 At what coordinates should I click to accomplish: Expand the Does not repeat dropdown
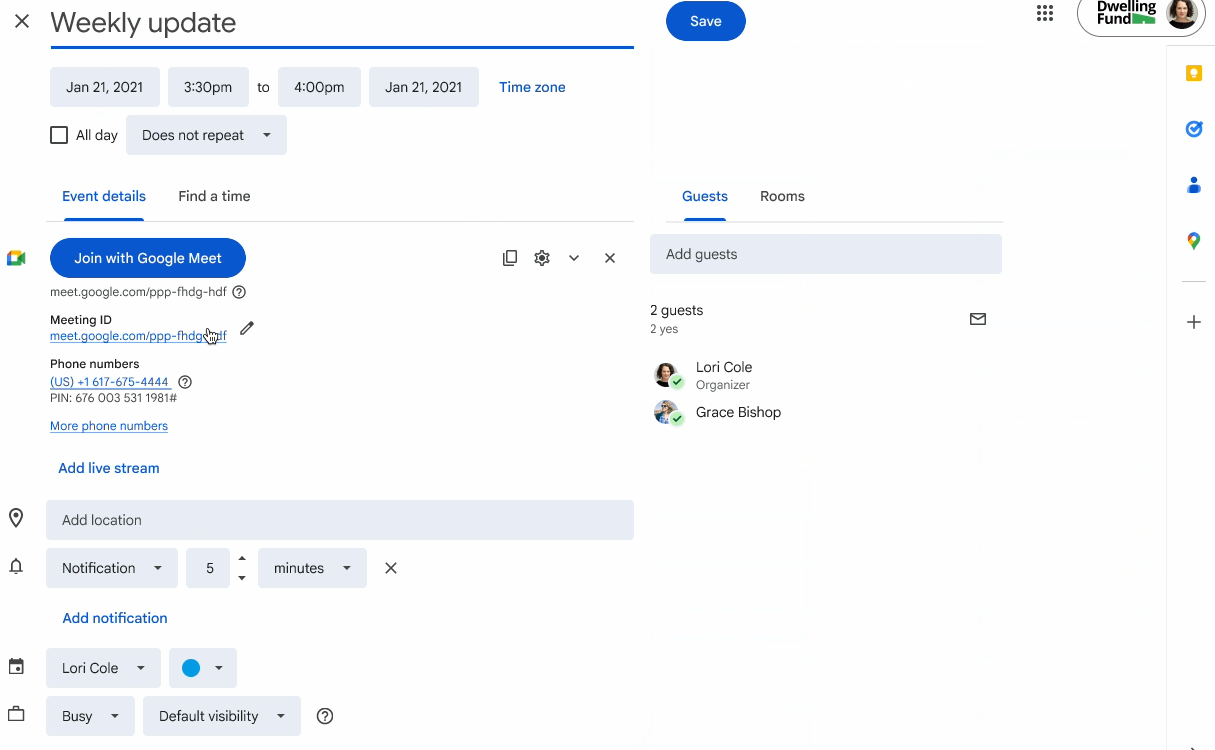[x=206, y=135]
